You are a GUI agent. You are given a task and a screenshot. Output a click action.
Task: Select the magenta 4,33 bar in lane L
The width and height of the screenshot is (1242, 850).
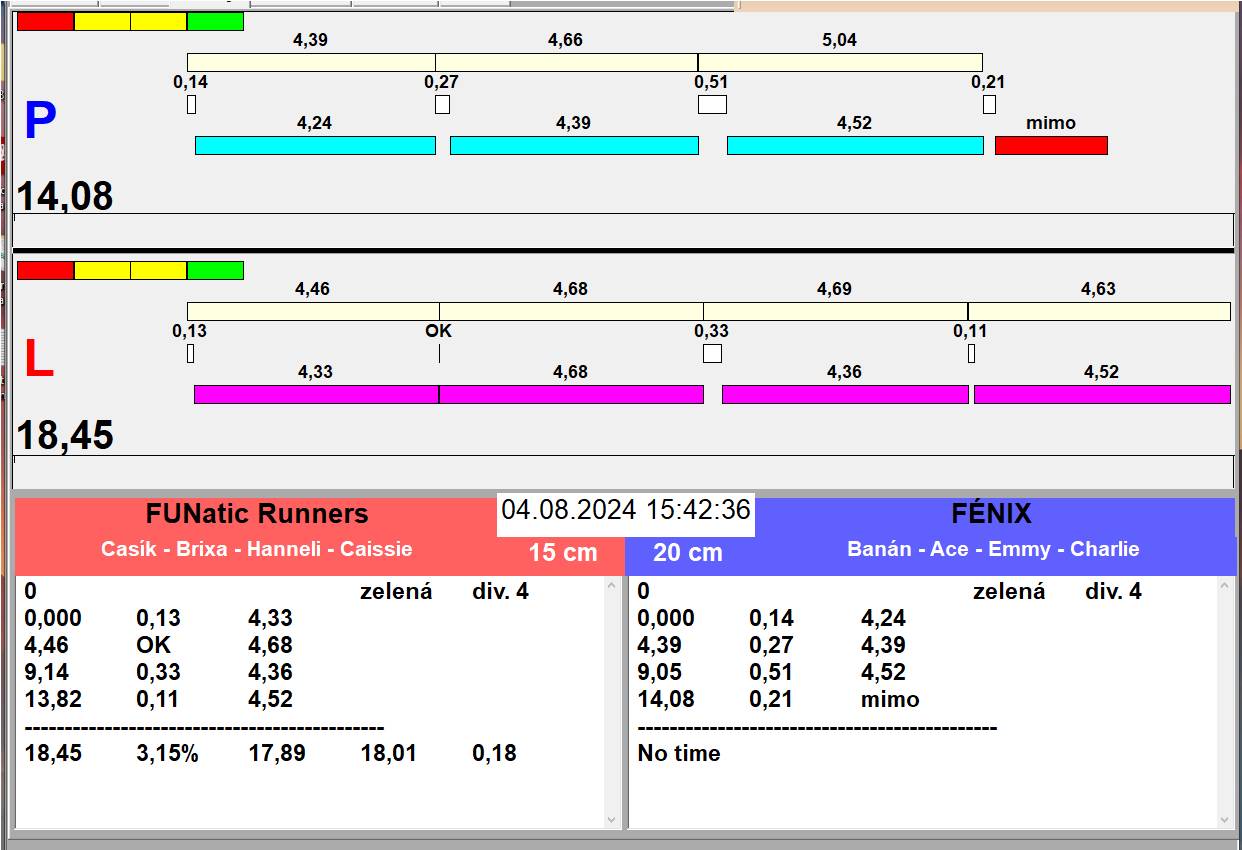(x=316, y=394)
